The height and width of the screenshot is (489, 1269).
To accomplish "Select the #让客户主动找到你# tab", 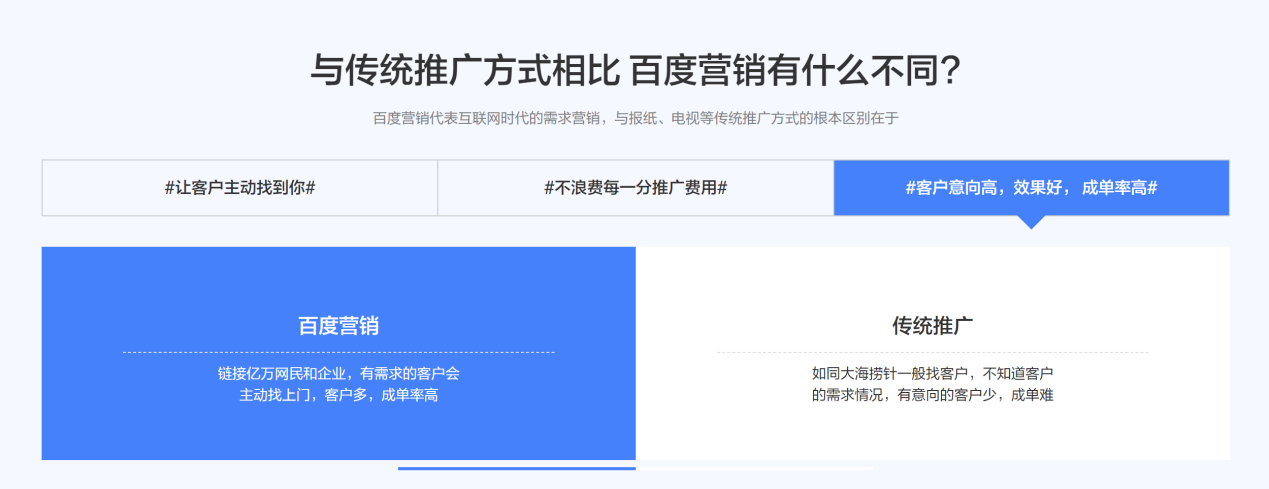I will pos(240,188).
